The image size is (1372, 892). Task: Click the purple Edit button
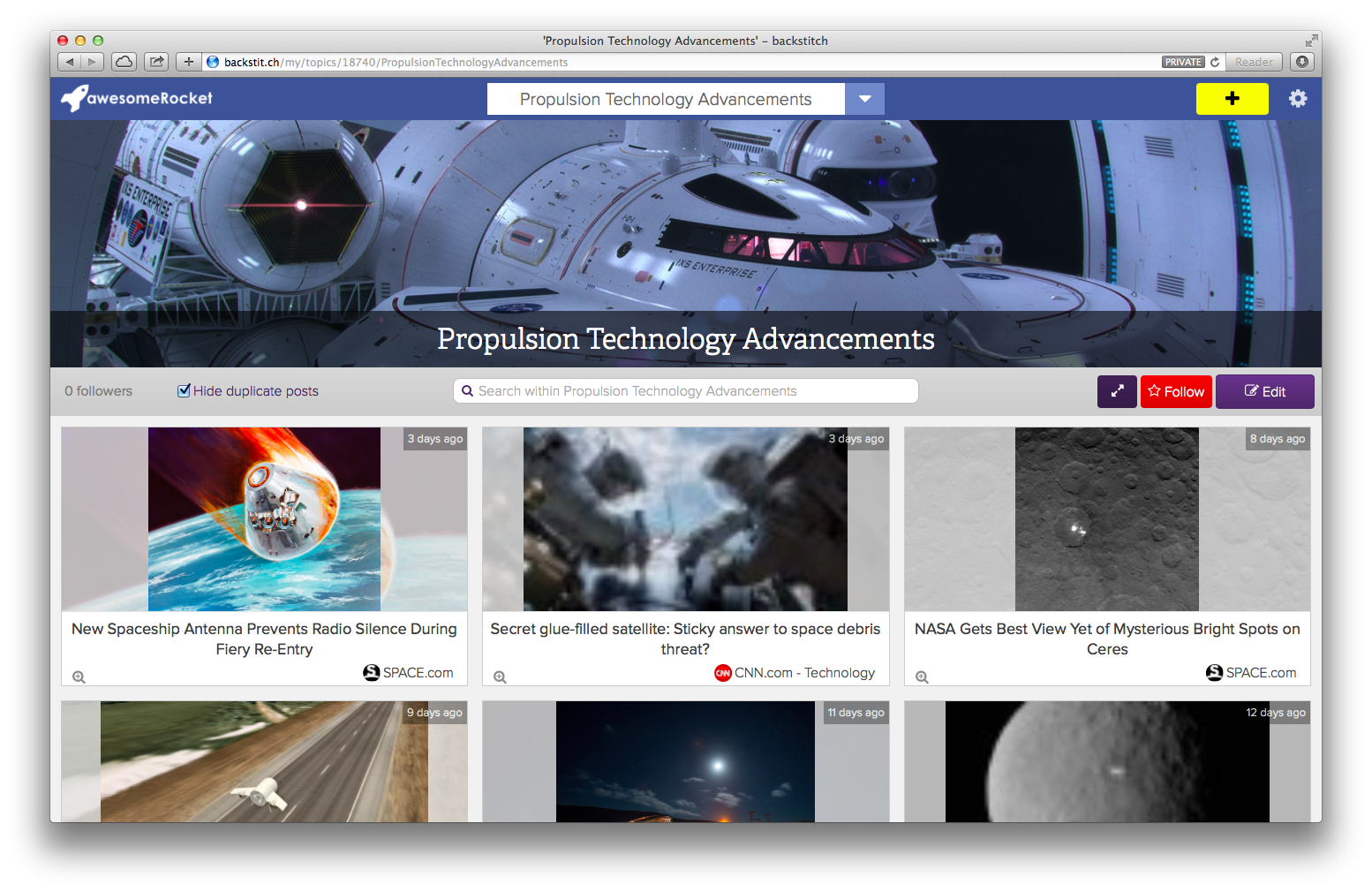[x=1264, y=391]
